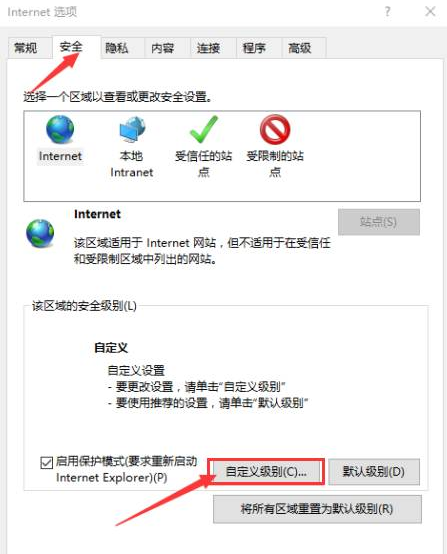Close the Internet 选项 dialog
447x554 pixels.
tap(430, 12)
